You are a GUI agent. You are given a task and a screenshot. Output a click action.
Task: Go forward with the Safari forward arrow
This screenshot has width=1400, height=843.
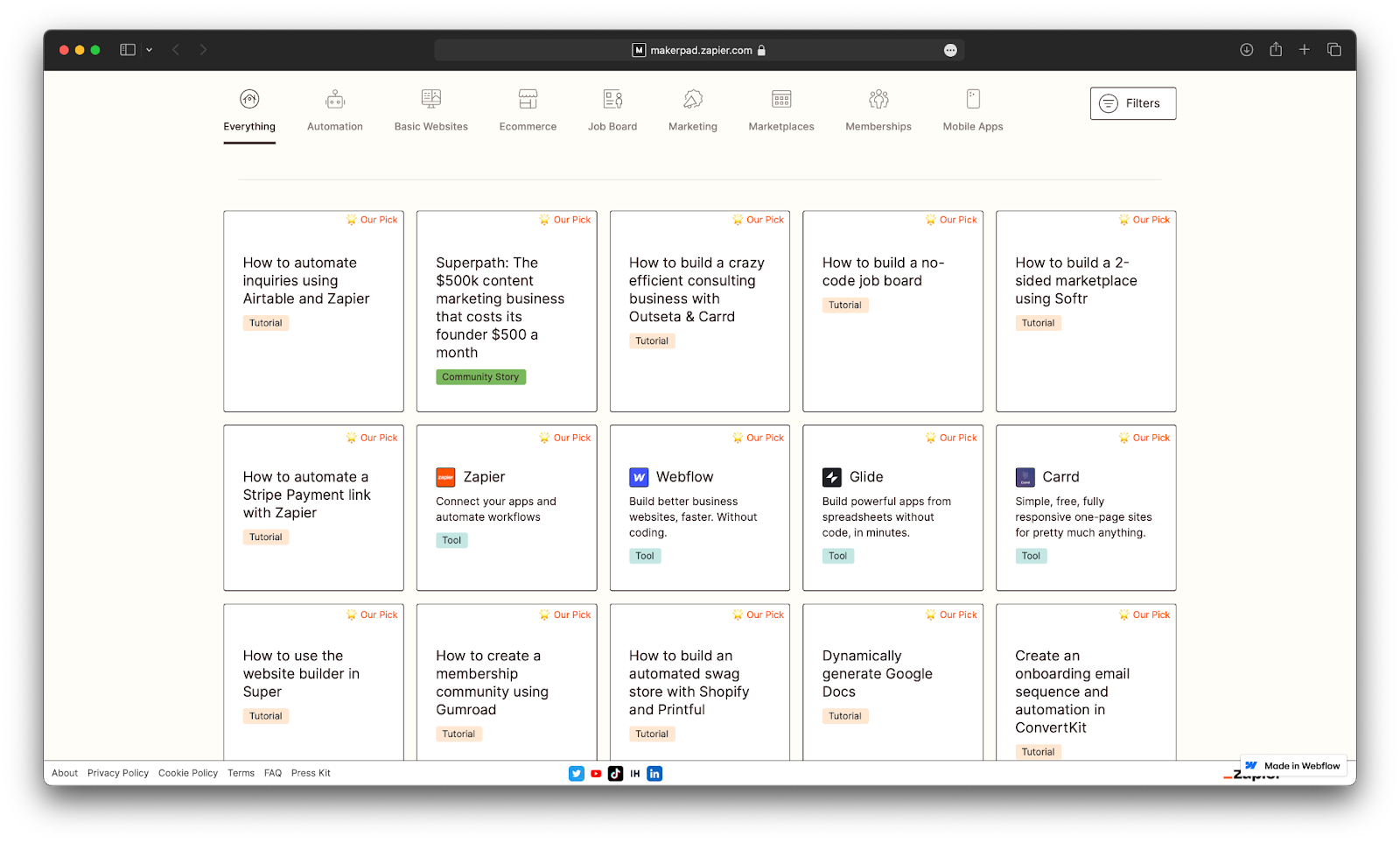click(203, 50)
